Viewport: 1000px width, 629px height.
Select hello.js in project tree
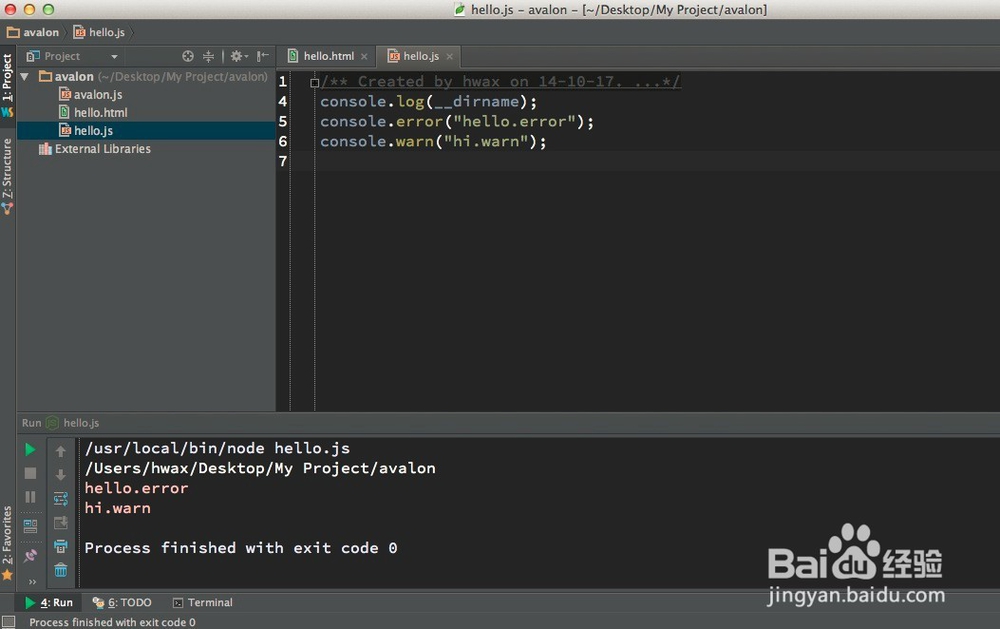93,130
